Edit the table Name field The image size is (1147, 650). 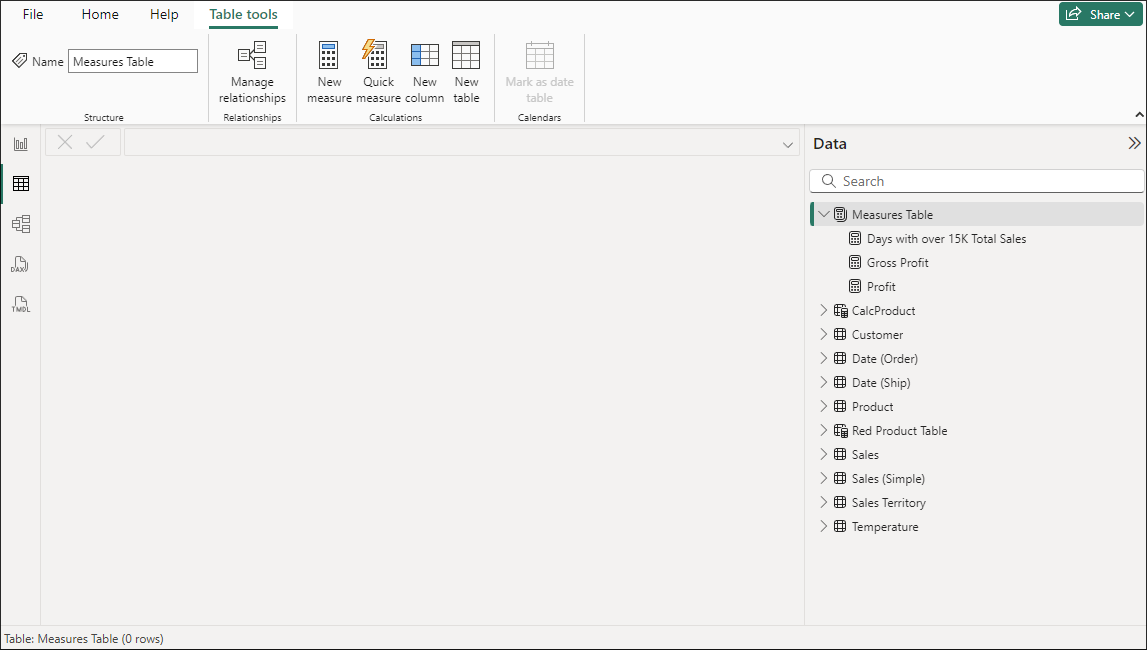132,61
